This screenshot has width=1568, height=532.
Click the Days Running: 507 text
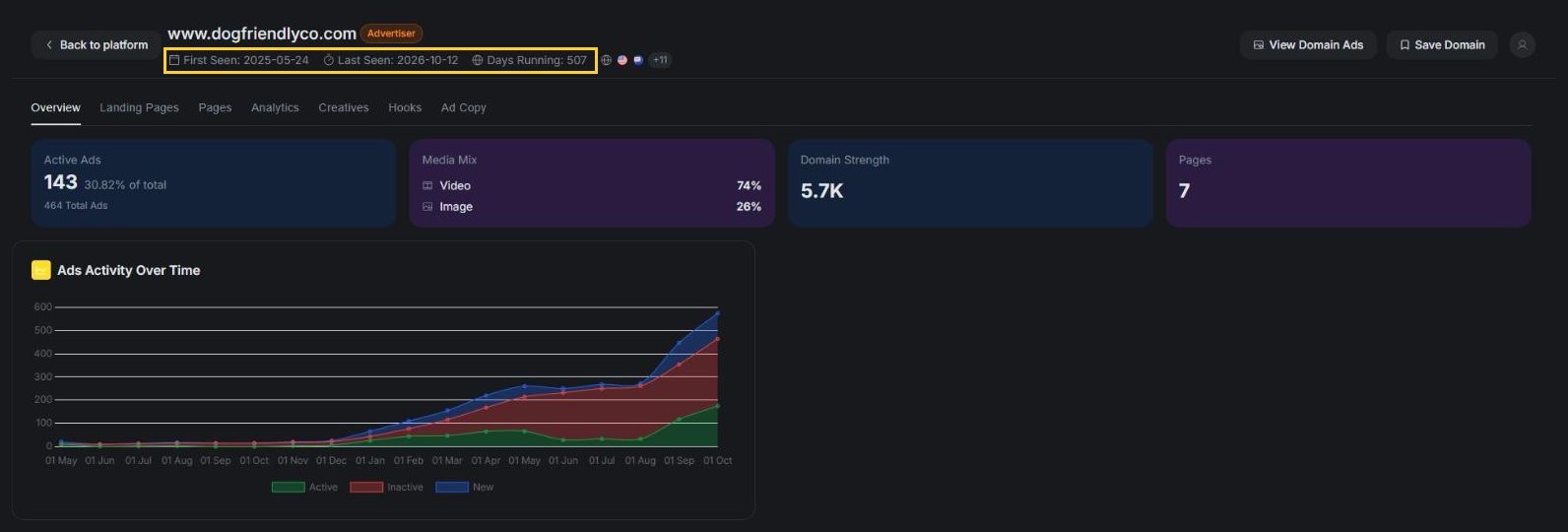[537, 60]
